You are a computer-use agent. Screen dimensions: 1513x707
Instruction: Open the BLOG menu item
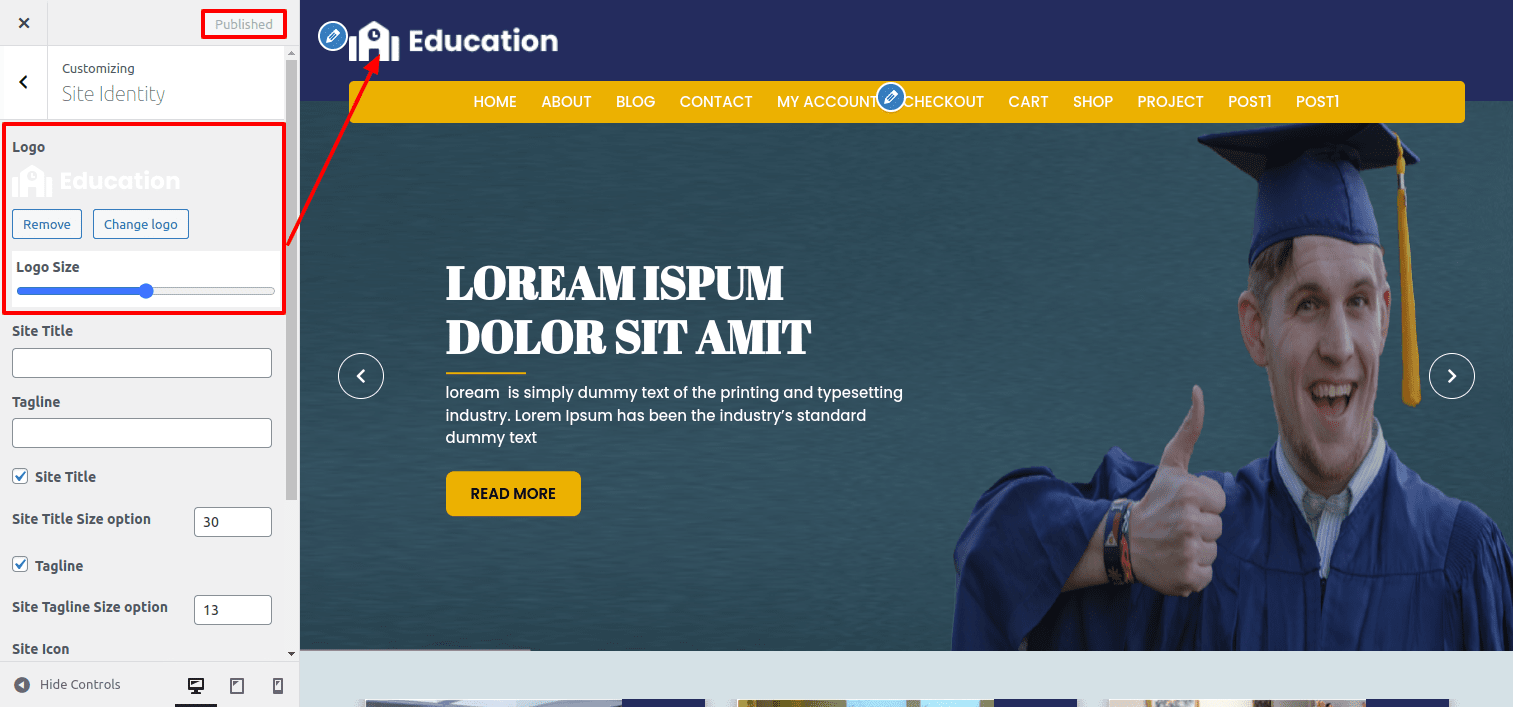pos(635,102)
